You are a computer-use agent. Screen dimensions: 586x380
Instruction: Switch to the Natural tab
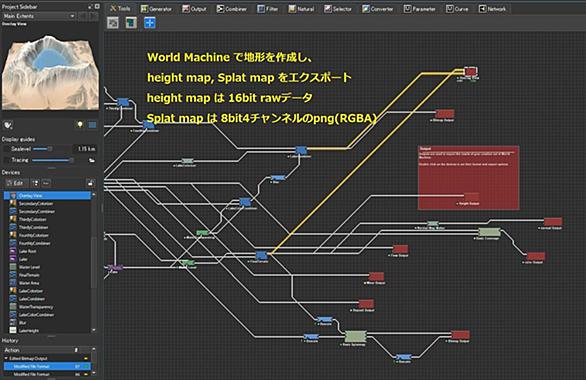[x=301, y=9]
